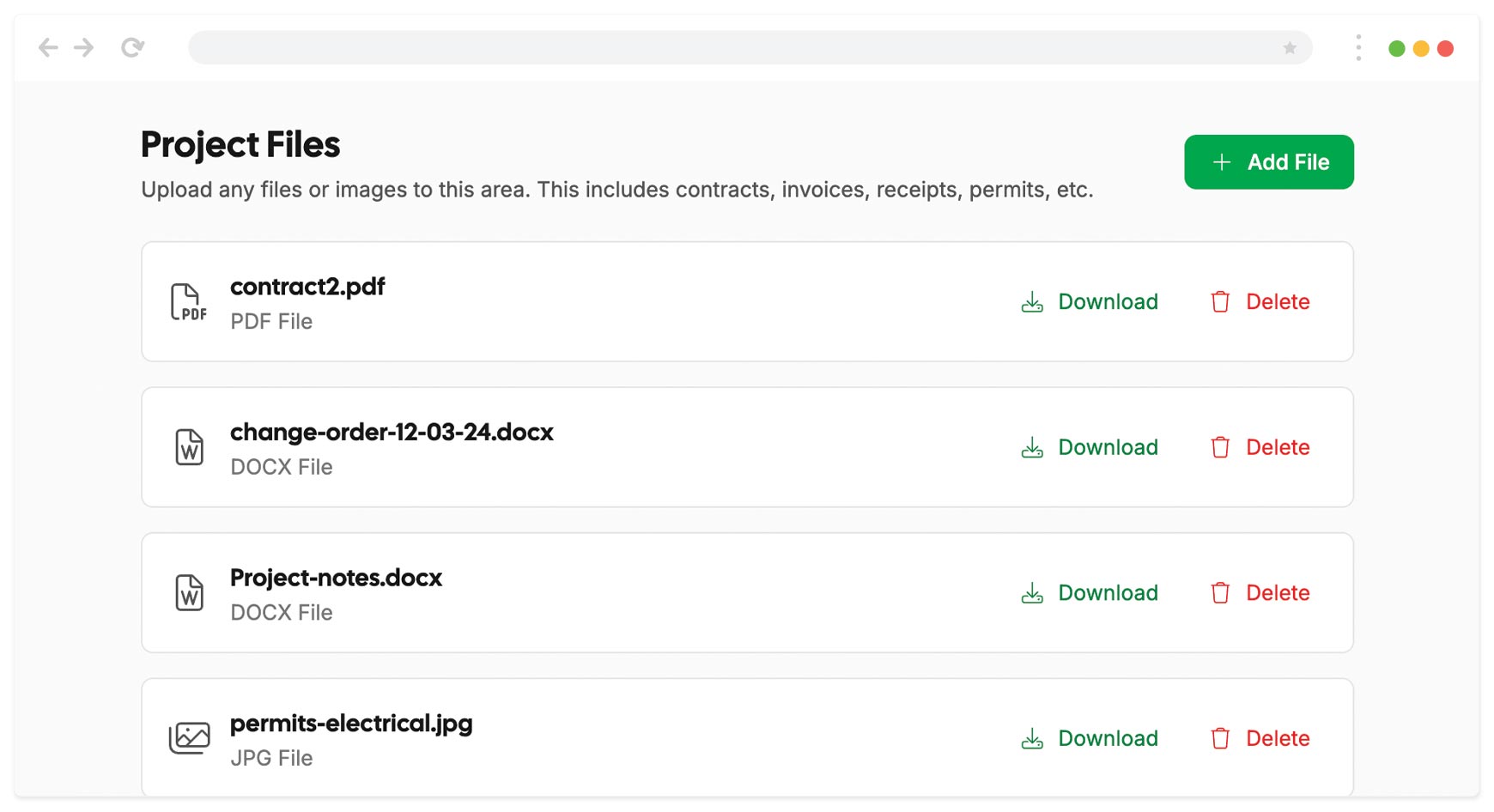Click the bookmark star in the address bar

coord(1290,48)
